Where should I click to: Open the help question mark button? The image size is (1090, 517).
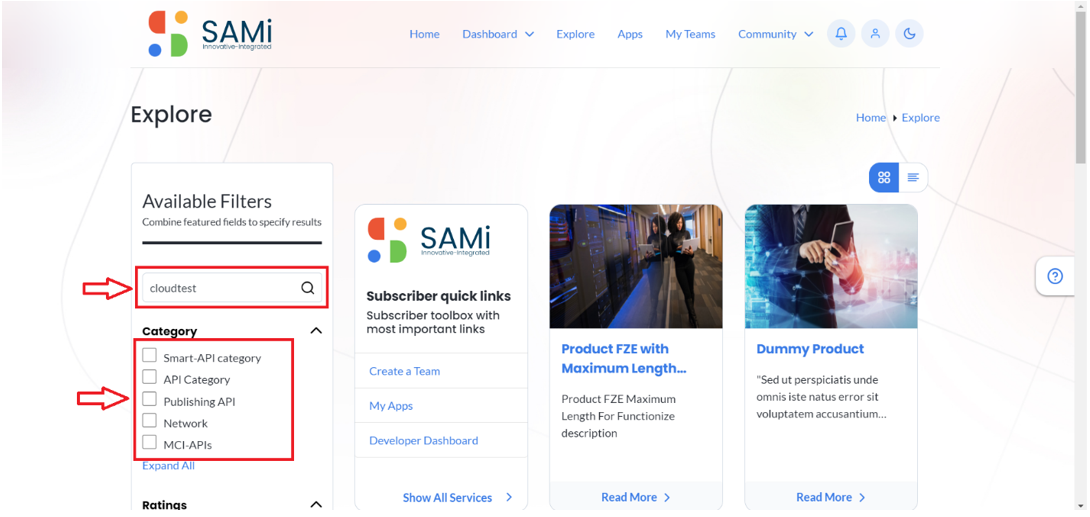[x=1055, y=277]
